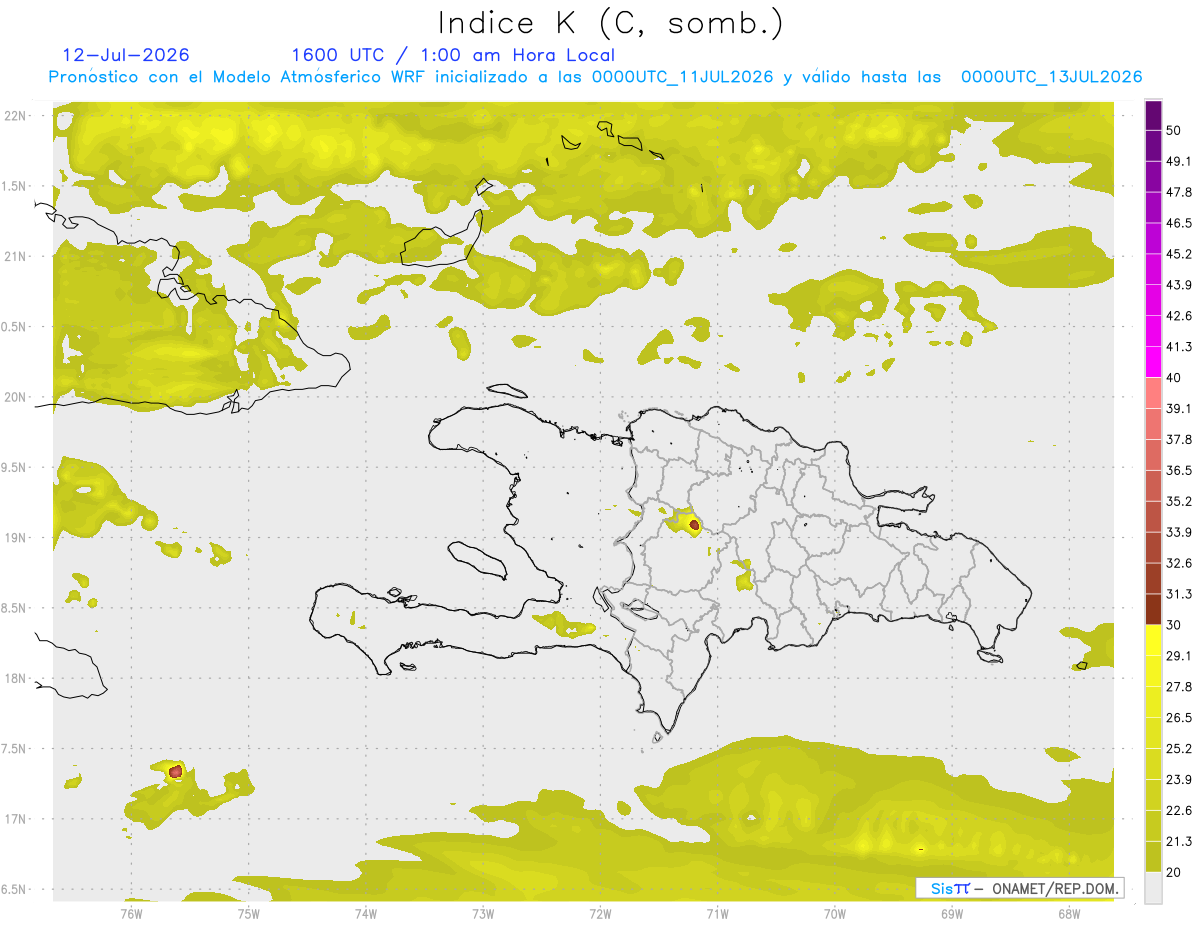Screen dimensions: 1200x927
Task: Click the 19N latitude label
Action: pyautogui.click(x=15, y=538)
